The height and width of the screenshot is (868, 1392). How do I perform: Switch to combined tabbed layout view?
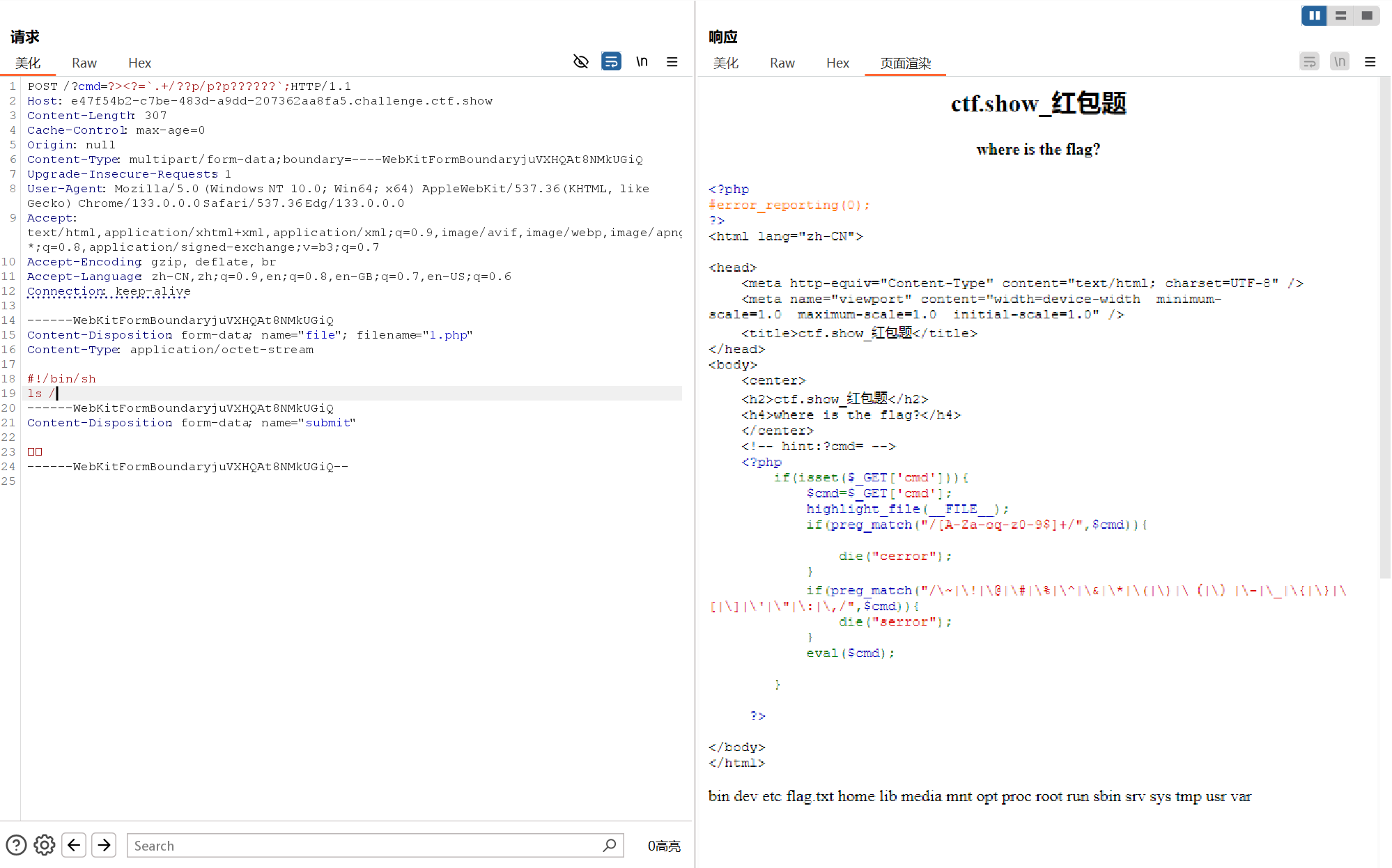coord(1367,15)
